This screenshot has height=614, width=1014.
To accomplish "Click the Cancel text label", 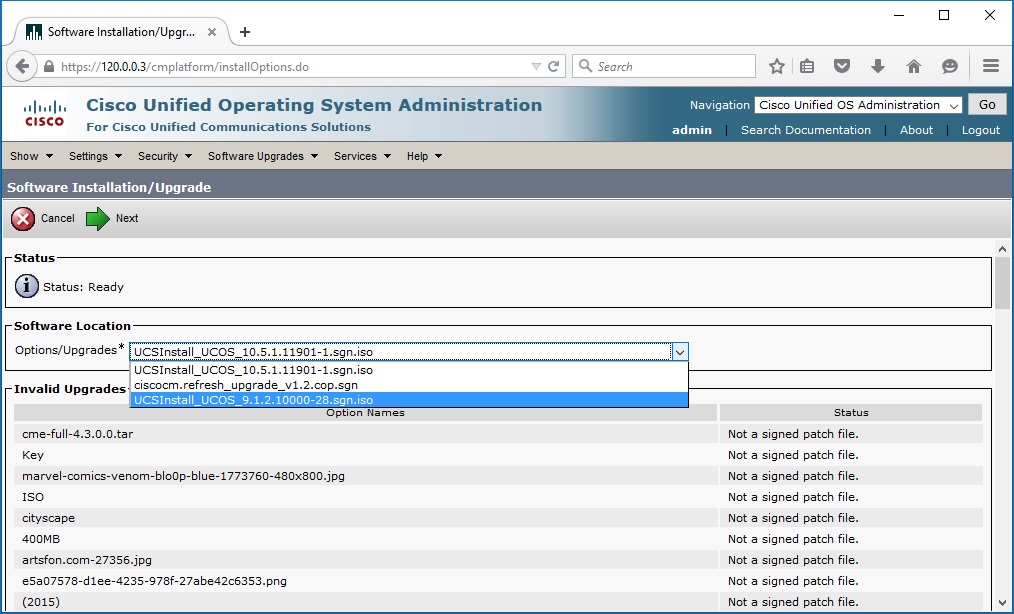I will [58, 219].
